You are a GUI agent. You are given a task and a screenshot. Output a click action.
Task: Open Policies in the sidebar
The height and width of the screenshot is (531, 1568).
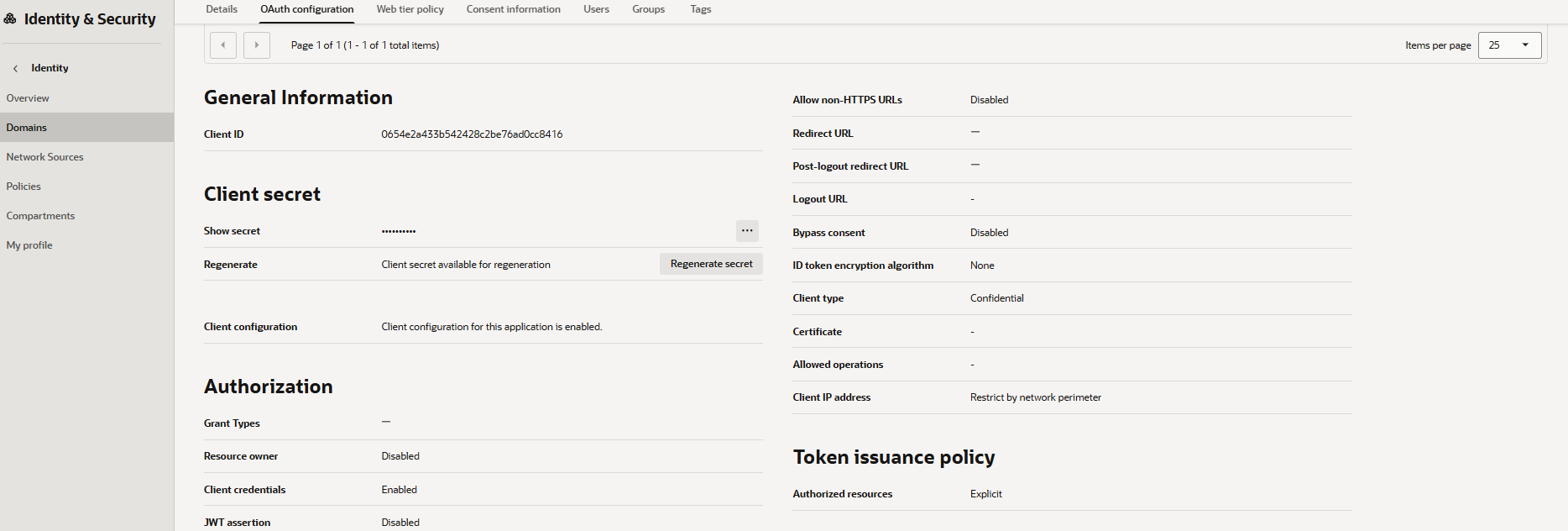coord(24,187)
